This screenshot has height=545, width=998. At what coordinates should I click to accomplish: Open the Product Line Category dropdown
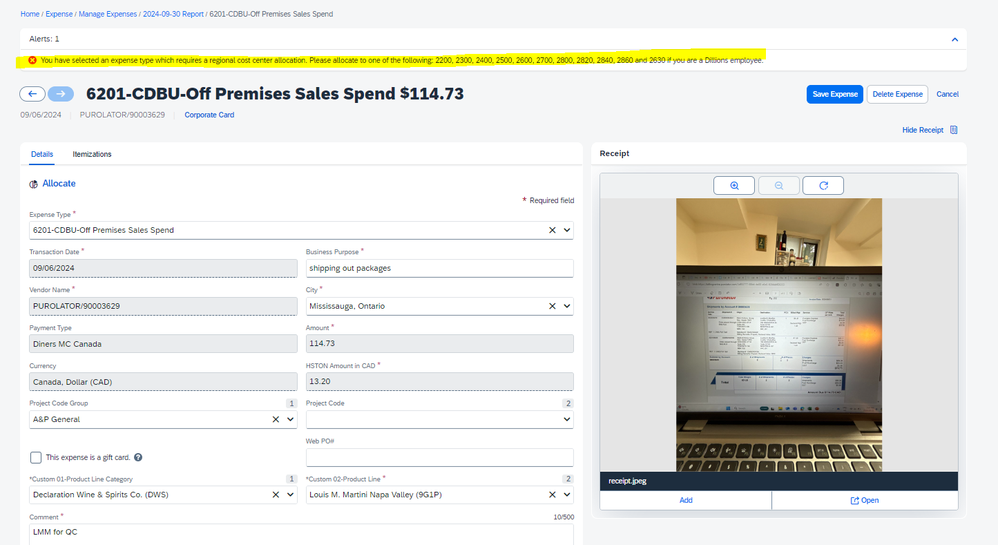290,495
